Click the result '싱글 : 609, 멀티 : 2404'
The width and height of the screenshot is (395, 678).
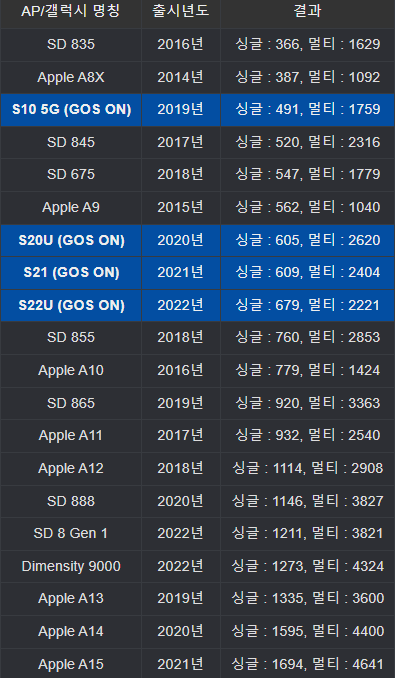(x=308, y=272)
